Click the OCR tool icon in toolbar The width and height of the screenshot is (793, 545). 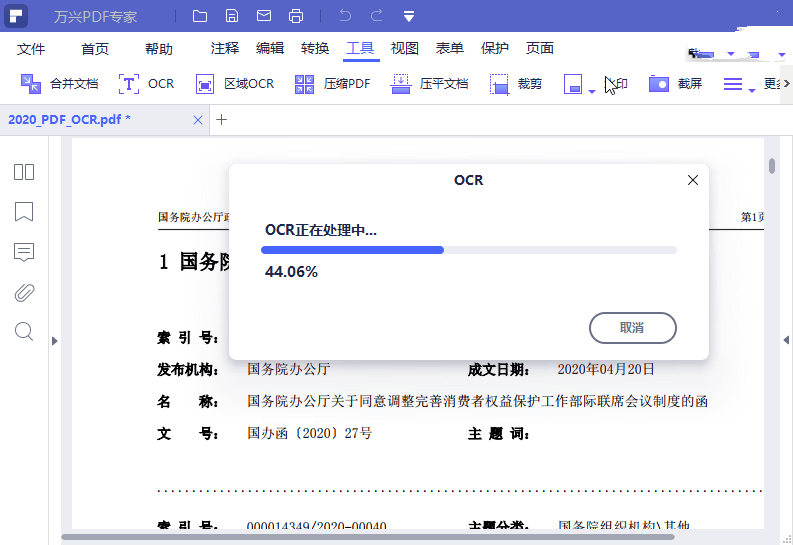pyautogui.click(x=130, y=84)
